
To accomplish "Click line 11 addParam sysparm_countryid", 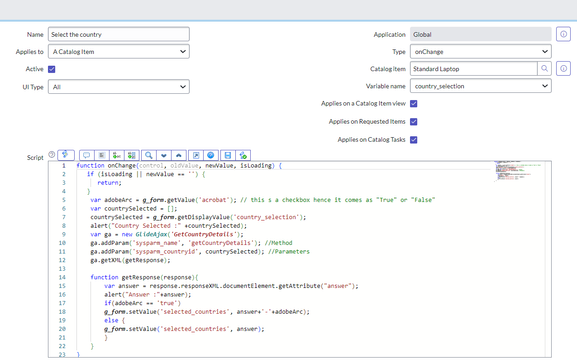I will (200, 252).
